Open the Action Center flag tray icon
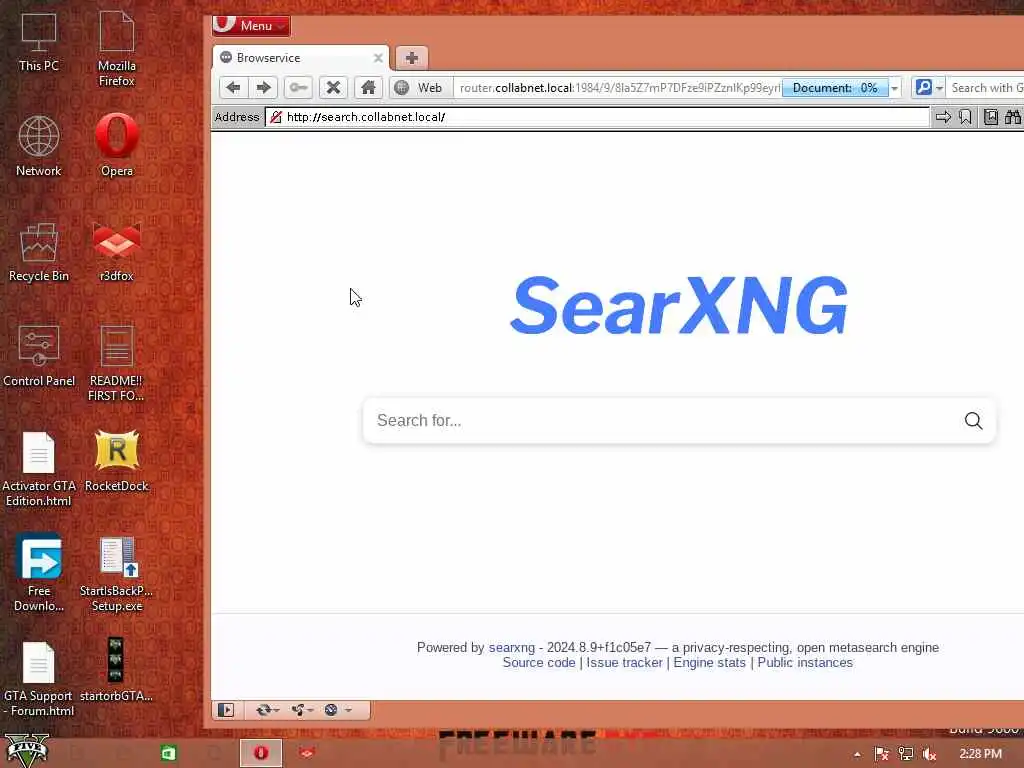The image size is (1024, 768). coord(882,754)
